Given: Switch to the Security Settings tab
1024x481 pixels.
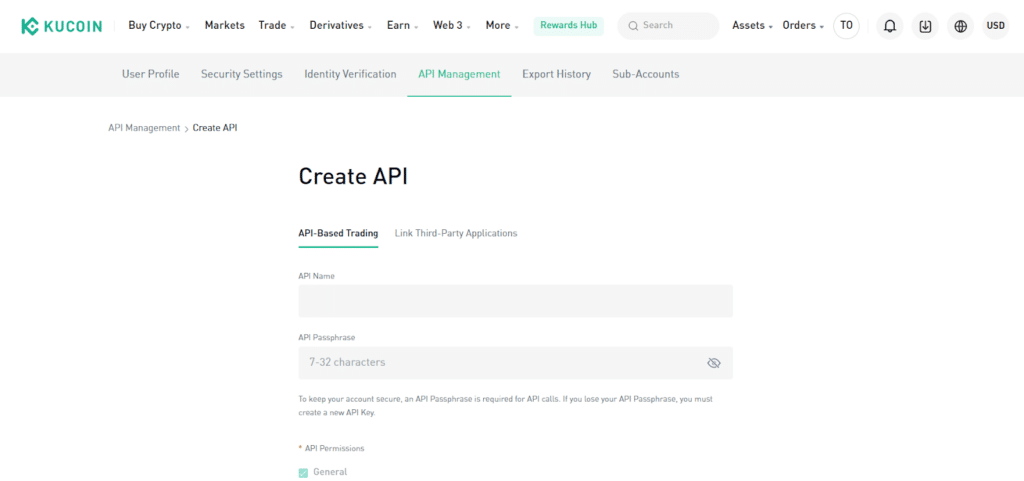Looking at the screenshot, I should point(242,74).
